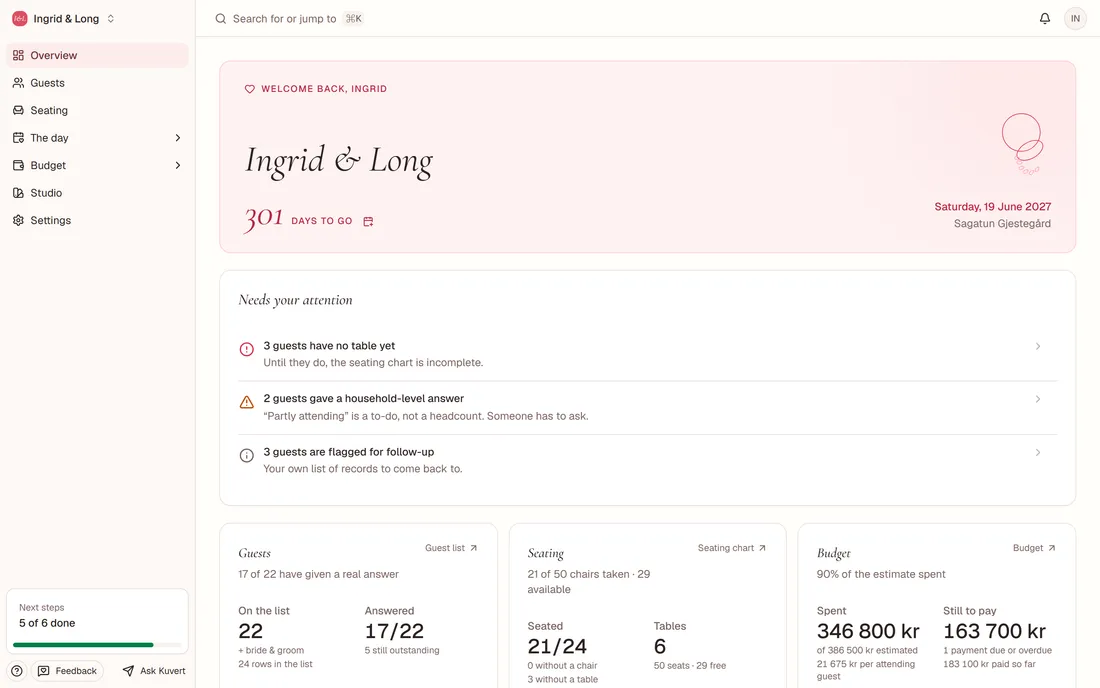Click the Ask Kuvert button
This screenshot has width=1100, height=688.
click(154, 671)
